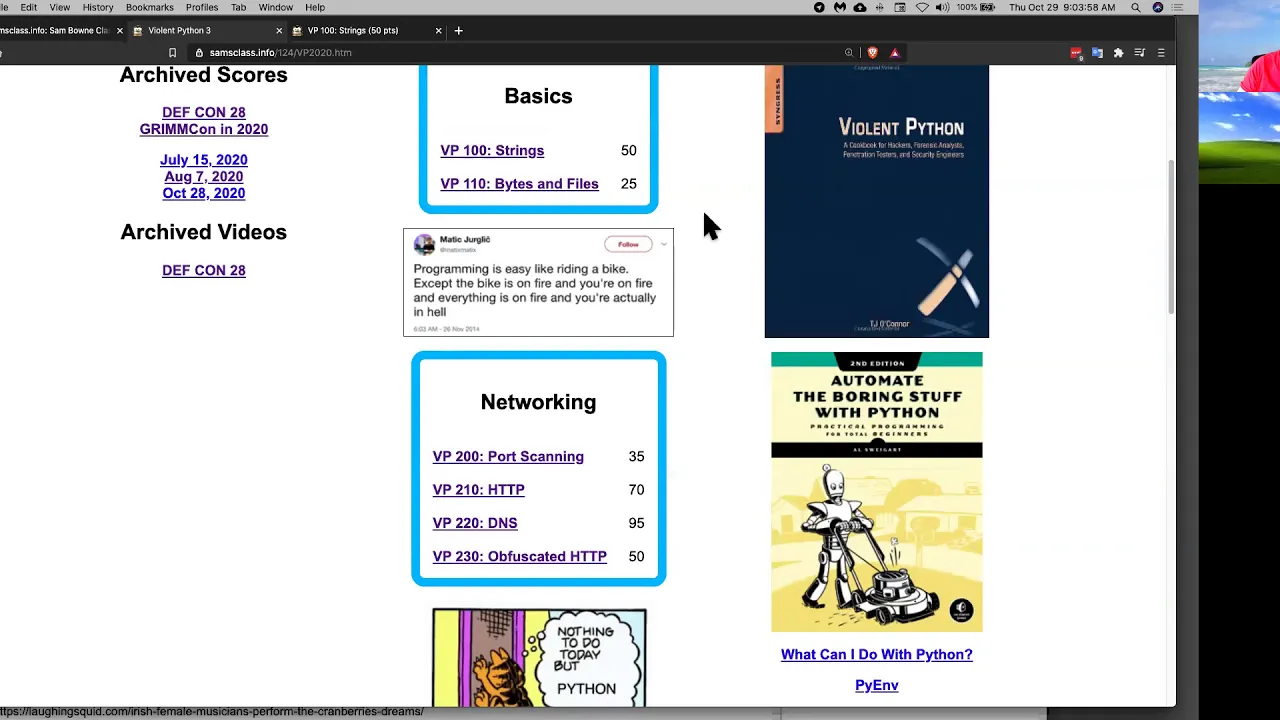The image size is (1280, 720).
Task: Open the VP 200: Port Scanning link
Action: pos(508,456)
